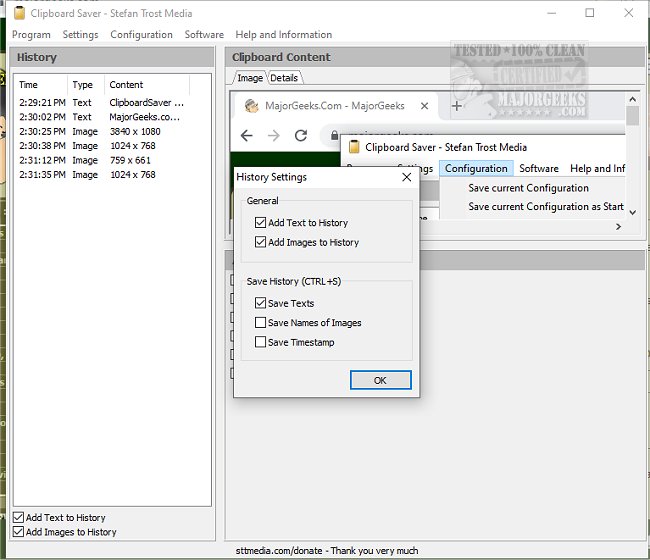This screenshot has width=650, height=560.
Task: Close the History Settings dialog
Action: click(406, 177)
